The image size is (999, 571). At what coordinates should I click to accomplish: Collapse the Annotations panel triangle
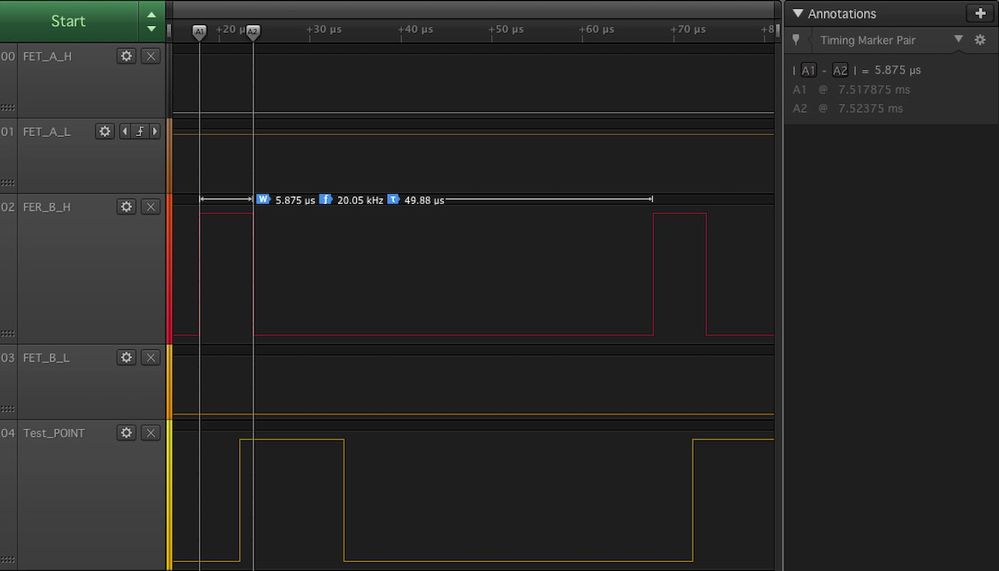click(798, 13)
